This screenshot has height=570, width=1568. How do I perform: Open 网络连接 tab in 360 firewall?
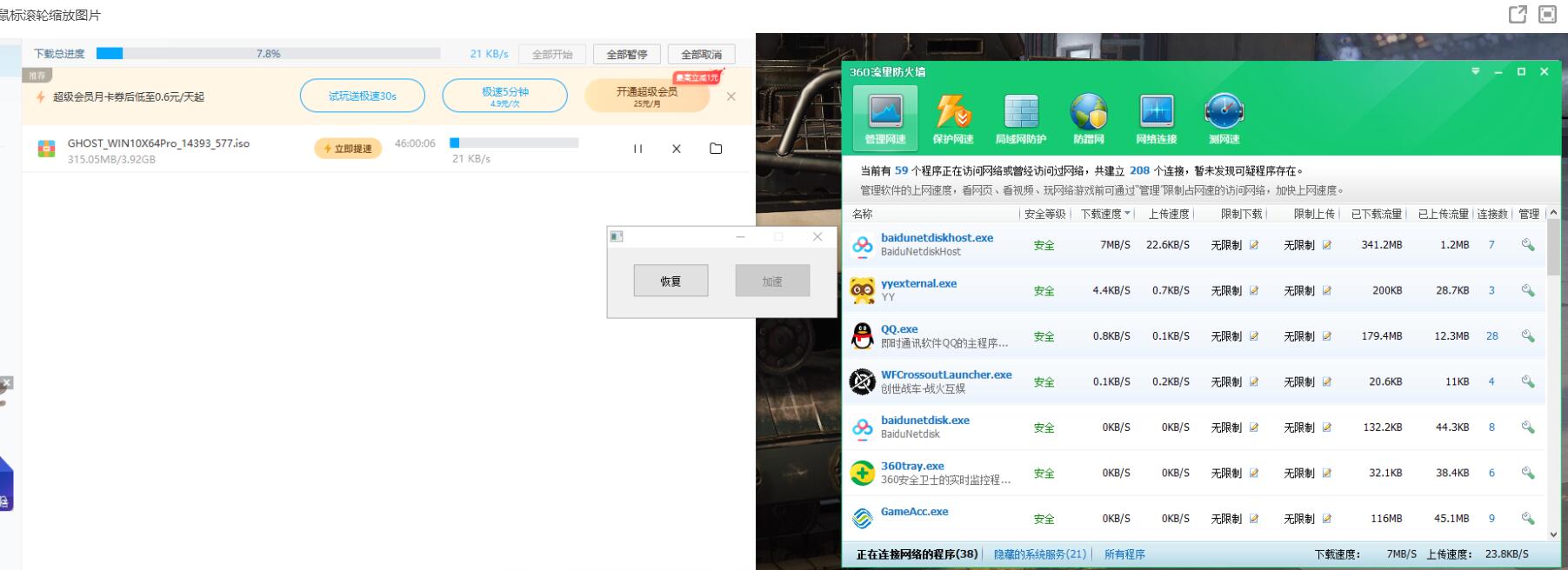[x=1156, y=119]
